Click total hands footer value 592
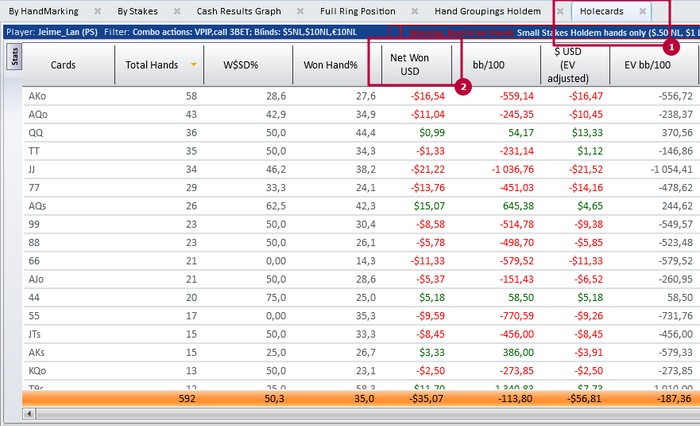The width and height of the screenshot is (700, 426). pos(187,398)
